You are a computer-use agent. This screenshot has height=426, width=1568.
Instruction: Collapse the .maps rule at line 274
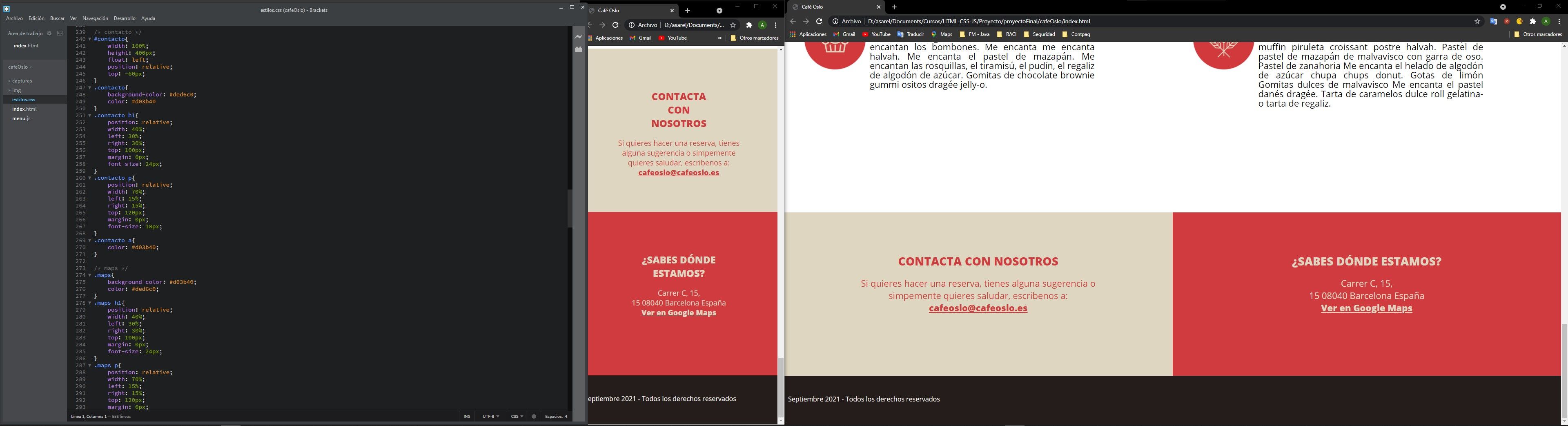[90, 275]
